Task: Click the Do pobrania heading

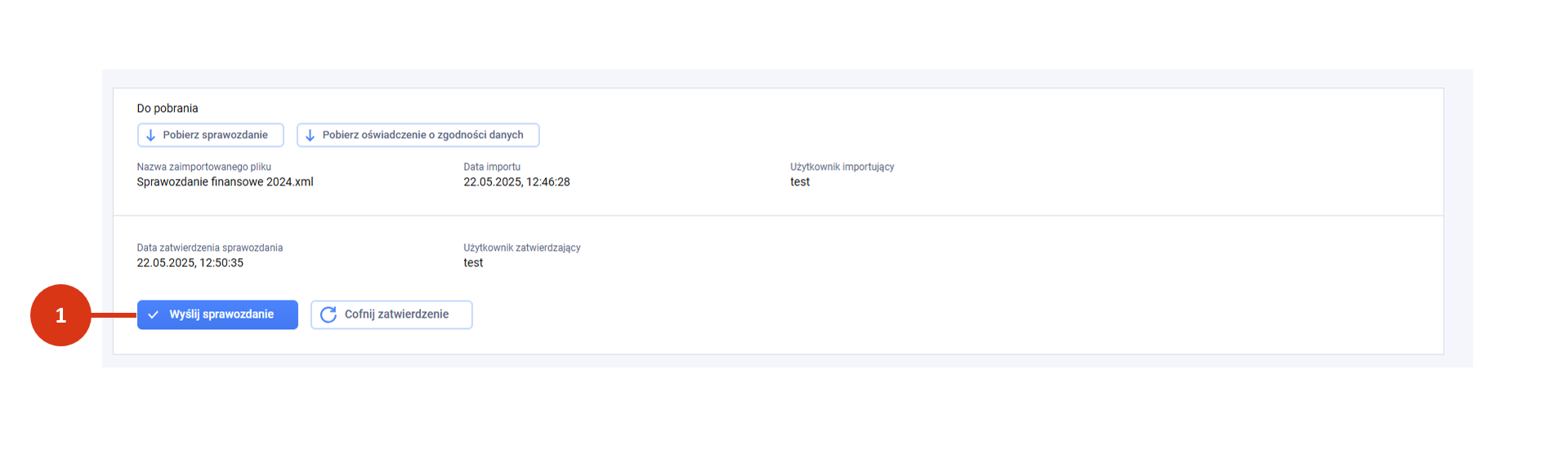Action: pos(168,108)
